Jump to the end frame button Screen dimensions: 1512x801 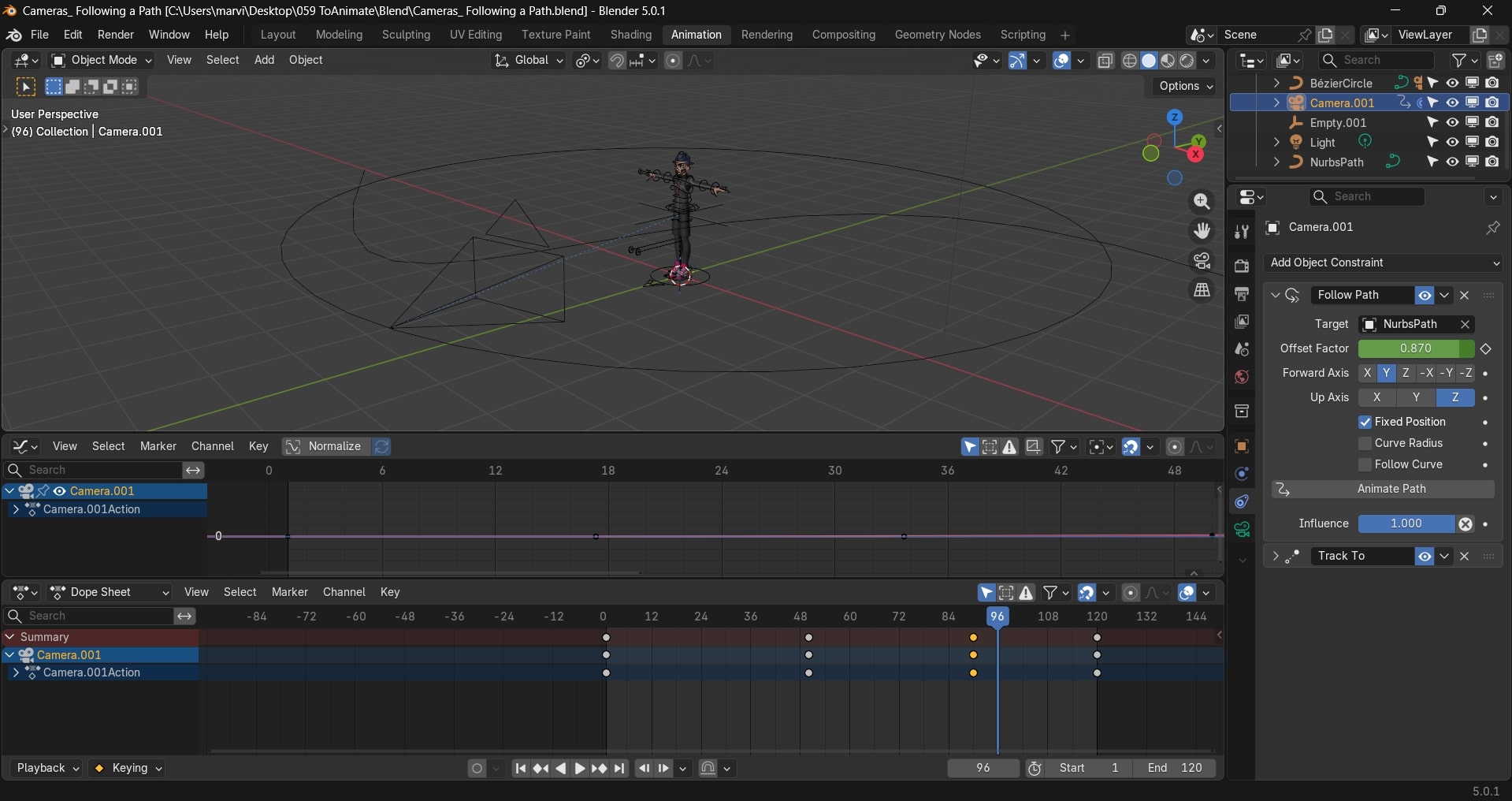click(x=620, y=768)
